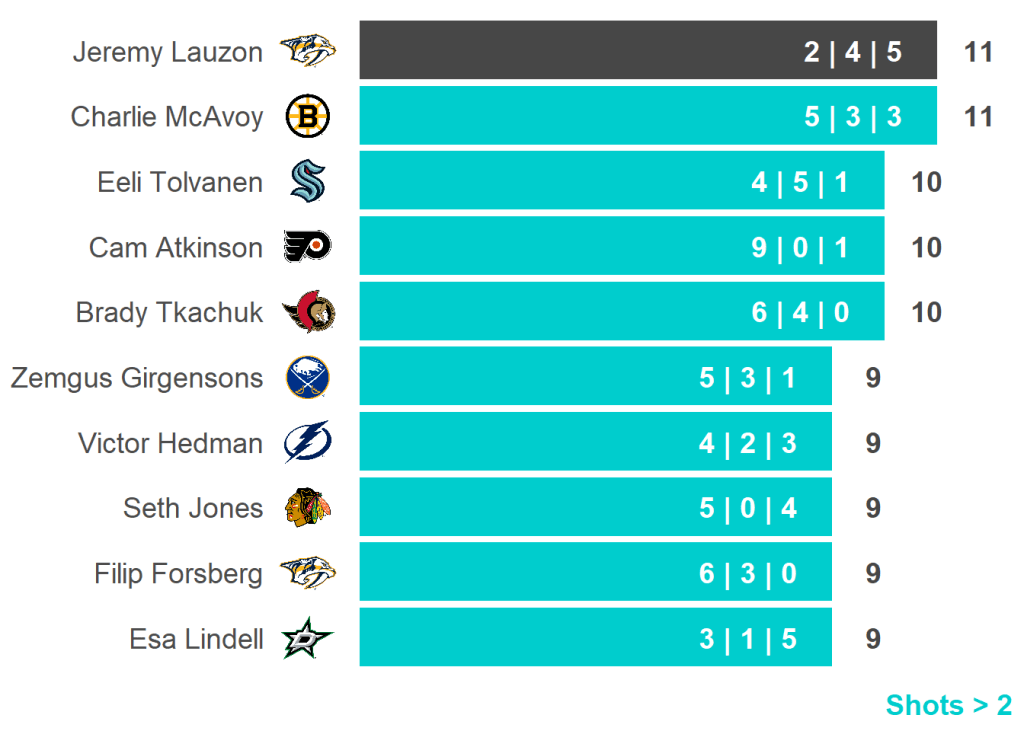The image size is (1024, 731).
Task: Click the Nashville Predators logo beside Jeremy Lauzon
Action: (x=307, y=51)
